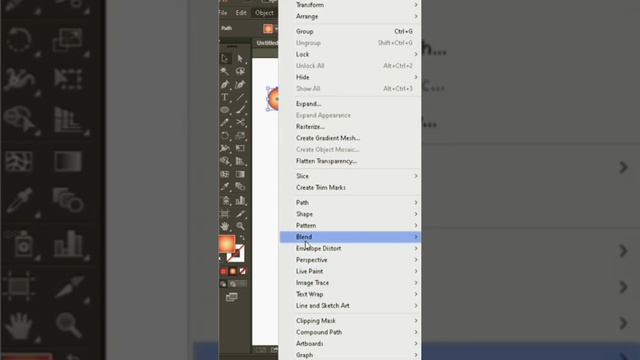640x360 pixels.
Task: Select the Pen tool
Action: [225, 84]
